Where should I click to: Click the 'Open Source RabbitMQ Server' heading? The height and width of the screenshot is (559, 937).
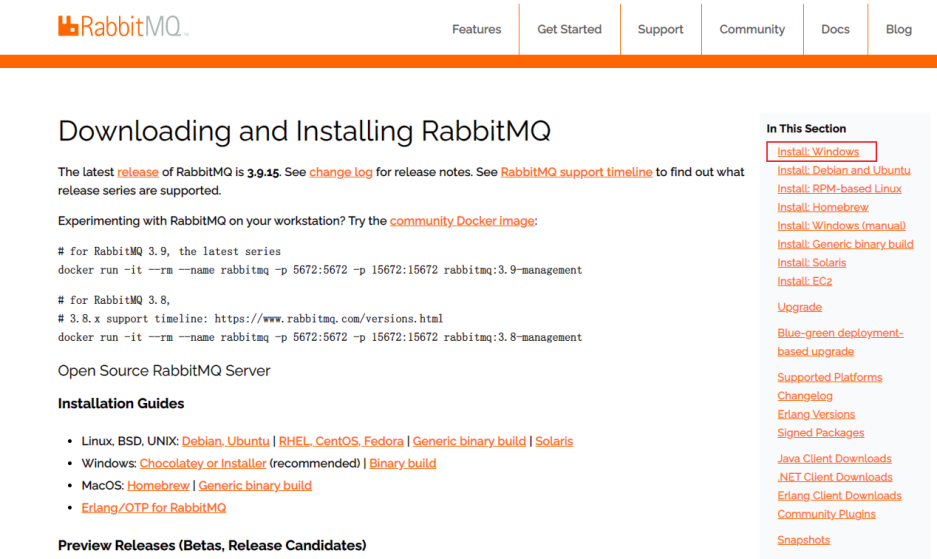click(x=164, y=371)
